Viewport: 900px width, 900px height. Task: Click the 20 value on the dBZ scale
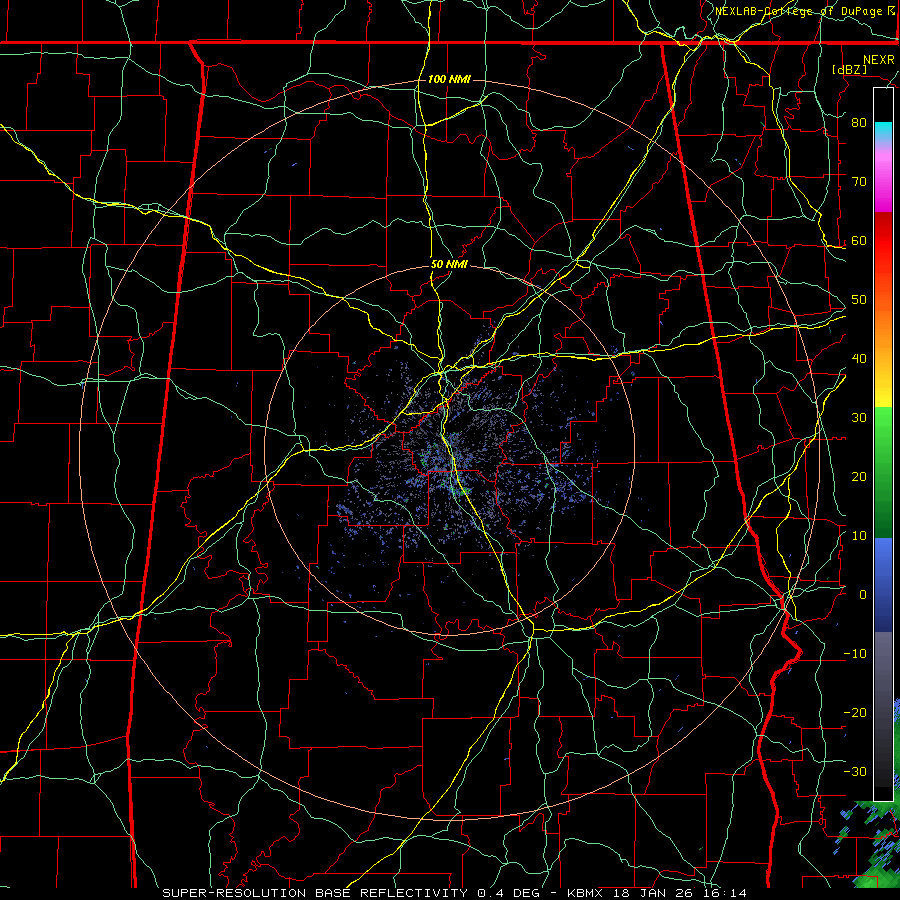859,477
